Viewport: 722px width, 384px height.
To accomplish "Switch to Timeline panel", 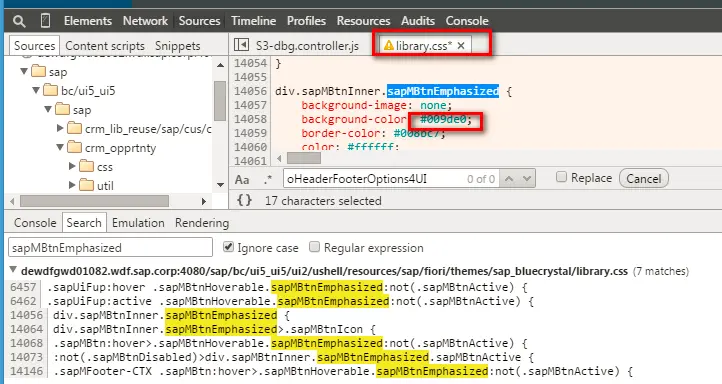I will click(253, 21).
